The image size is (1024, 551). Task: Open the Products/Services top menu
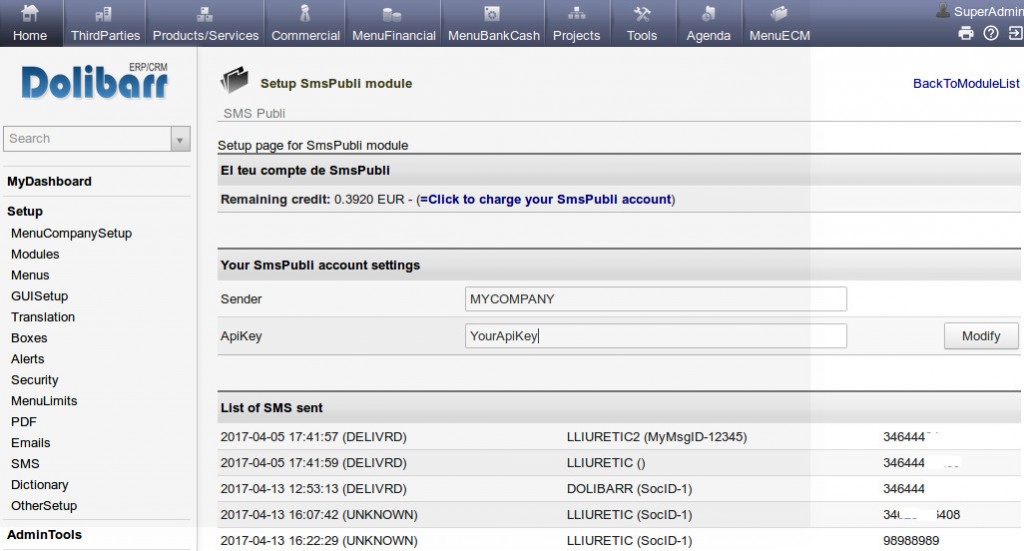pos(206,24)
